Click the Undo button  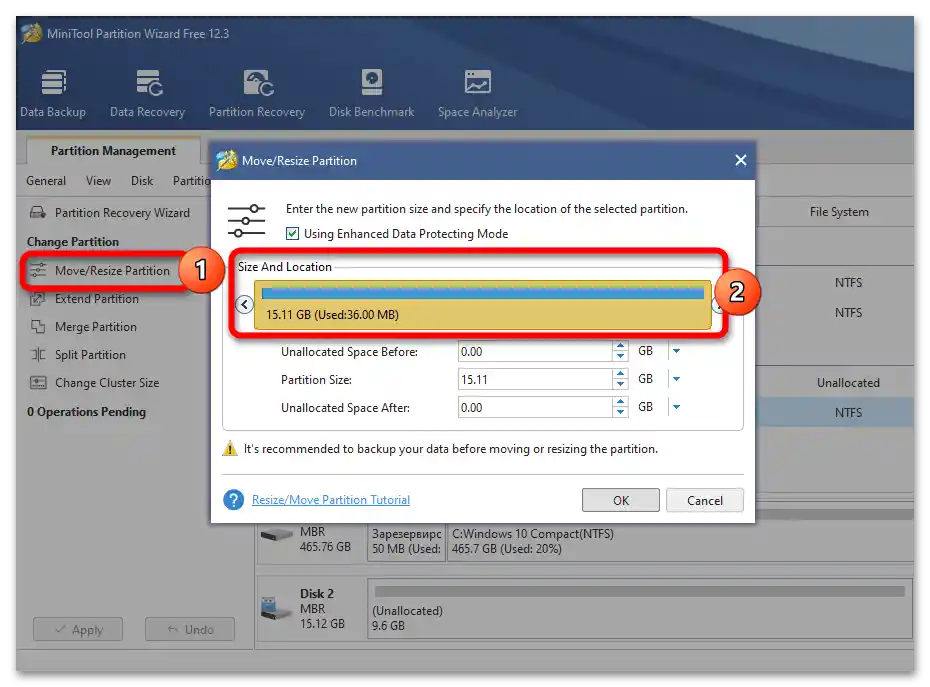coord(190,629)
